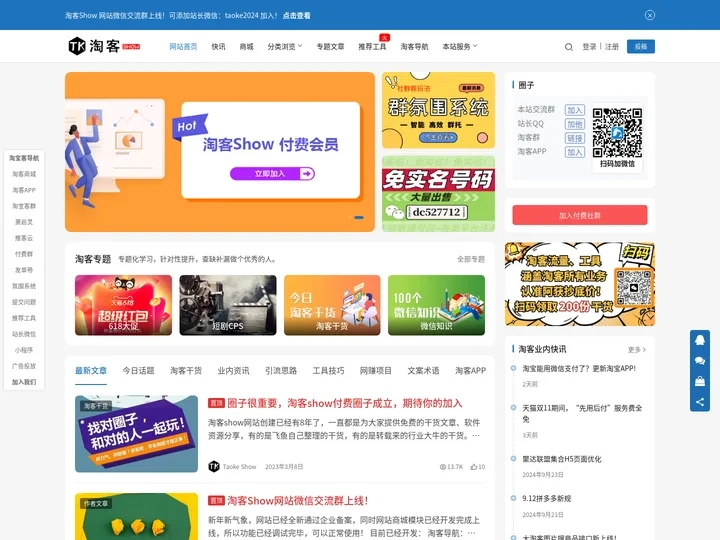Screen dimensions: 720x540
Task: Click 链接 next to 淘客群
Action: 574,138
